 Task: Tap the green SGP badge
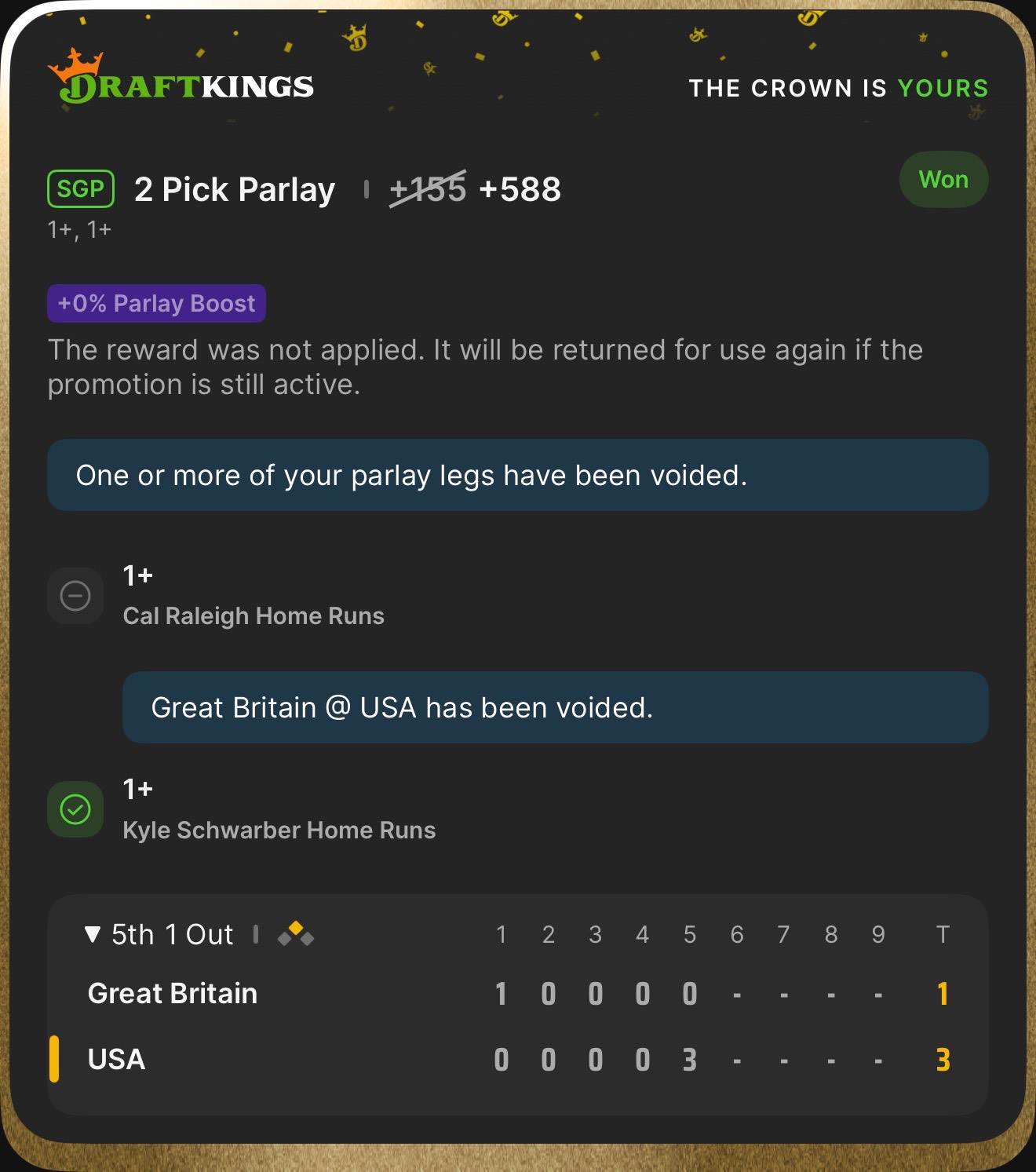coord(81,189)
